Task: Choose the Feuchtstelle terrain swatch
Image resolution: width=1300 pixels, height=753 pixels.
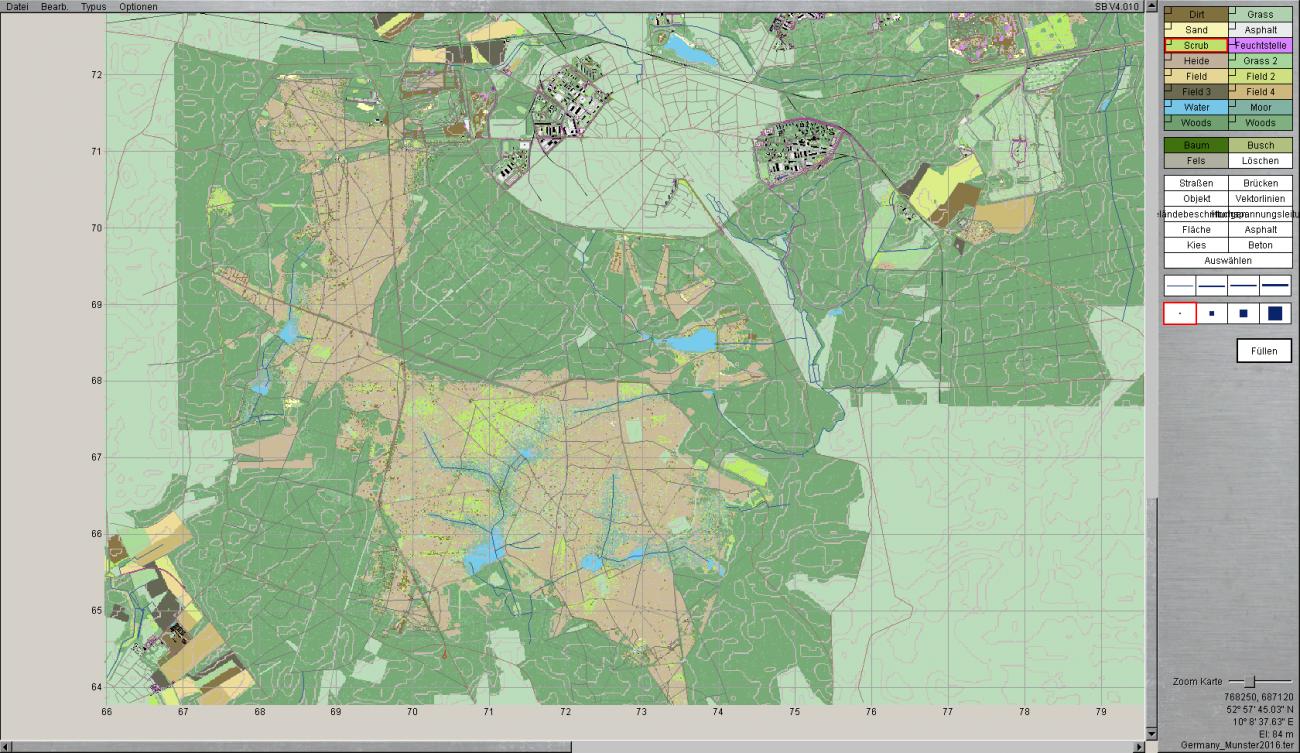Action: 1260,46
